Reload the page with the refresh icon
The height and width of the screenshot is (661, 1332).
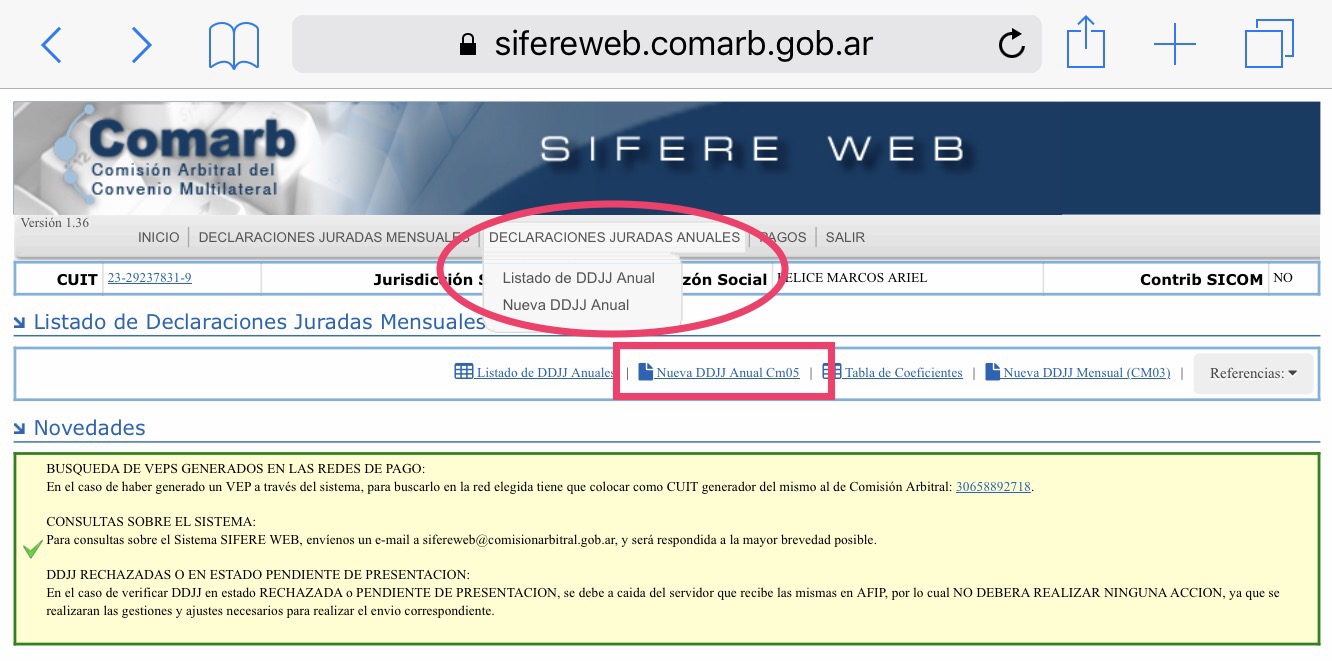pos(1012,44)
